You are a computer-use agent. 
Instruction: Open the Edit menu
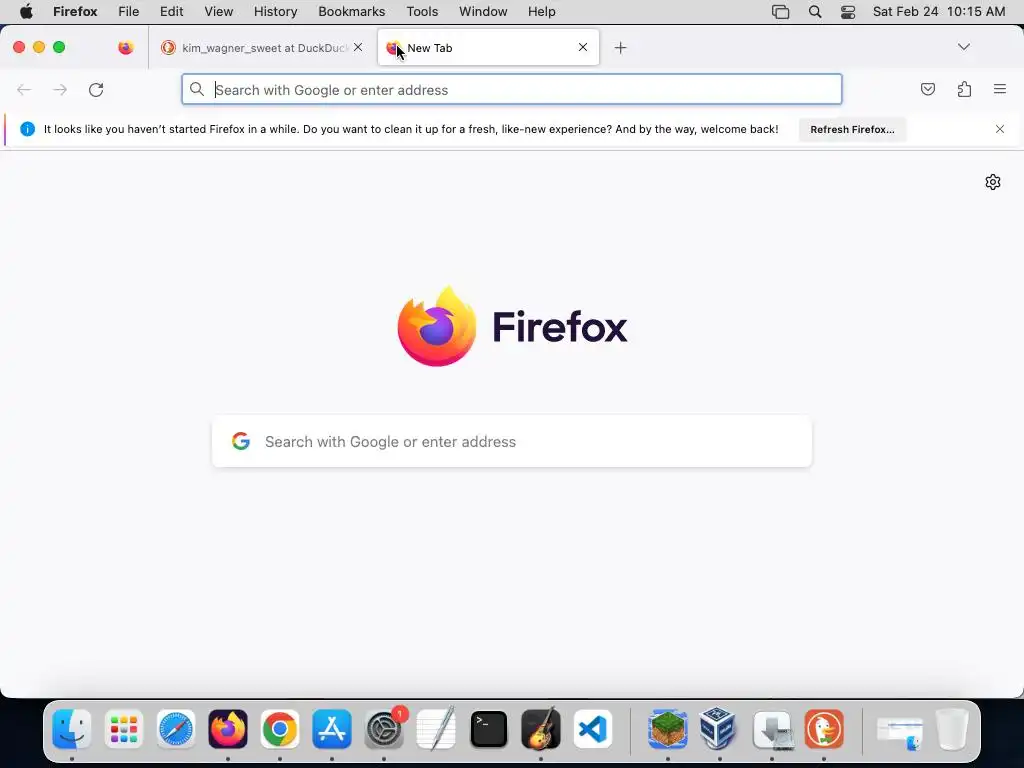(172, 12)
